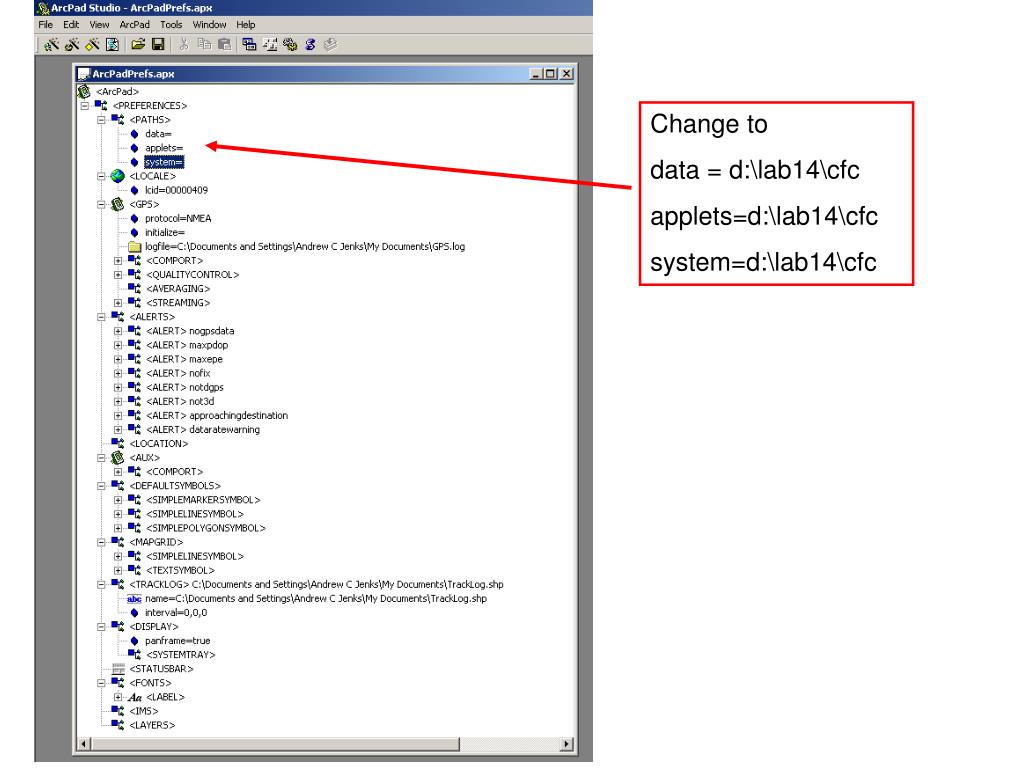Expand the SIMPLEPOLYGONSYMBOL node

[118, 528]
